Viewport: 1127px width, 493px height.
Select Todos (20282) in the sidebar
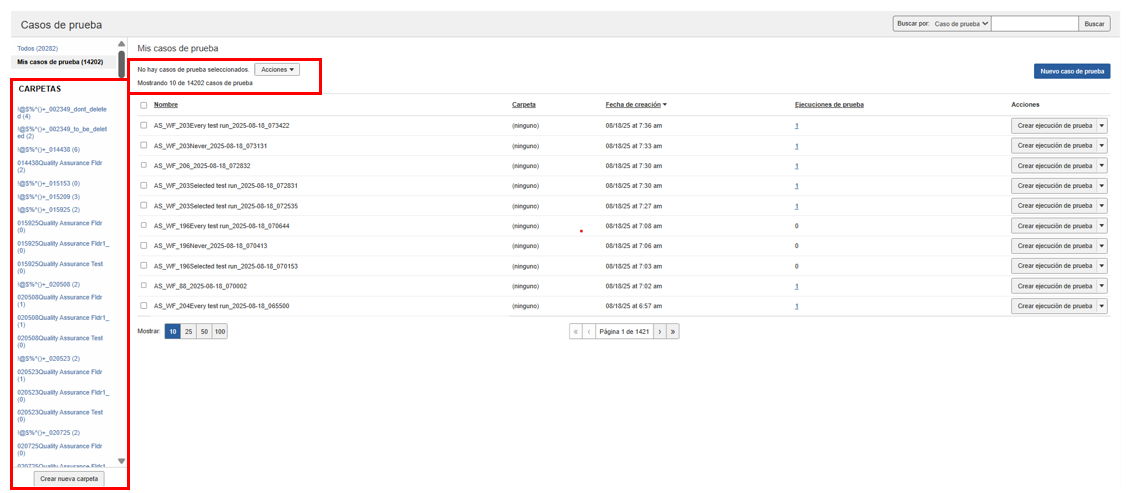[x=38, y=48]
